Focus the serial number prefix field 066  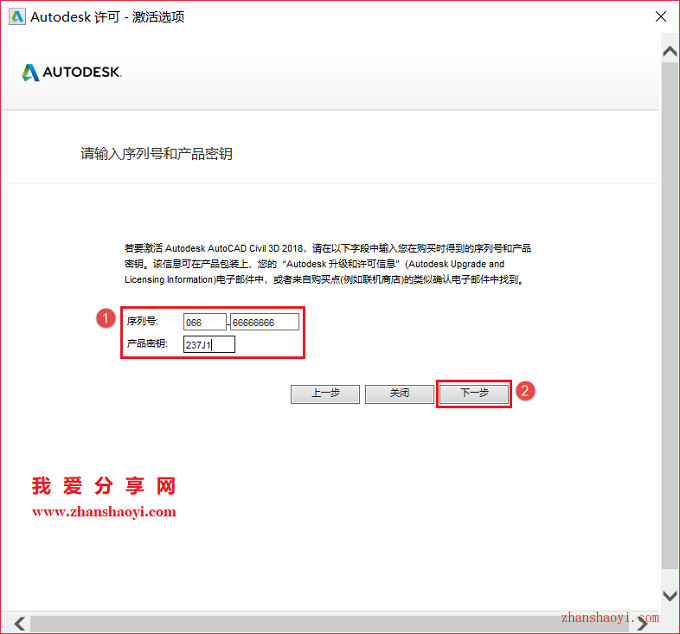pos(205,322)
